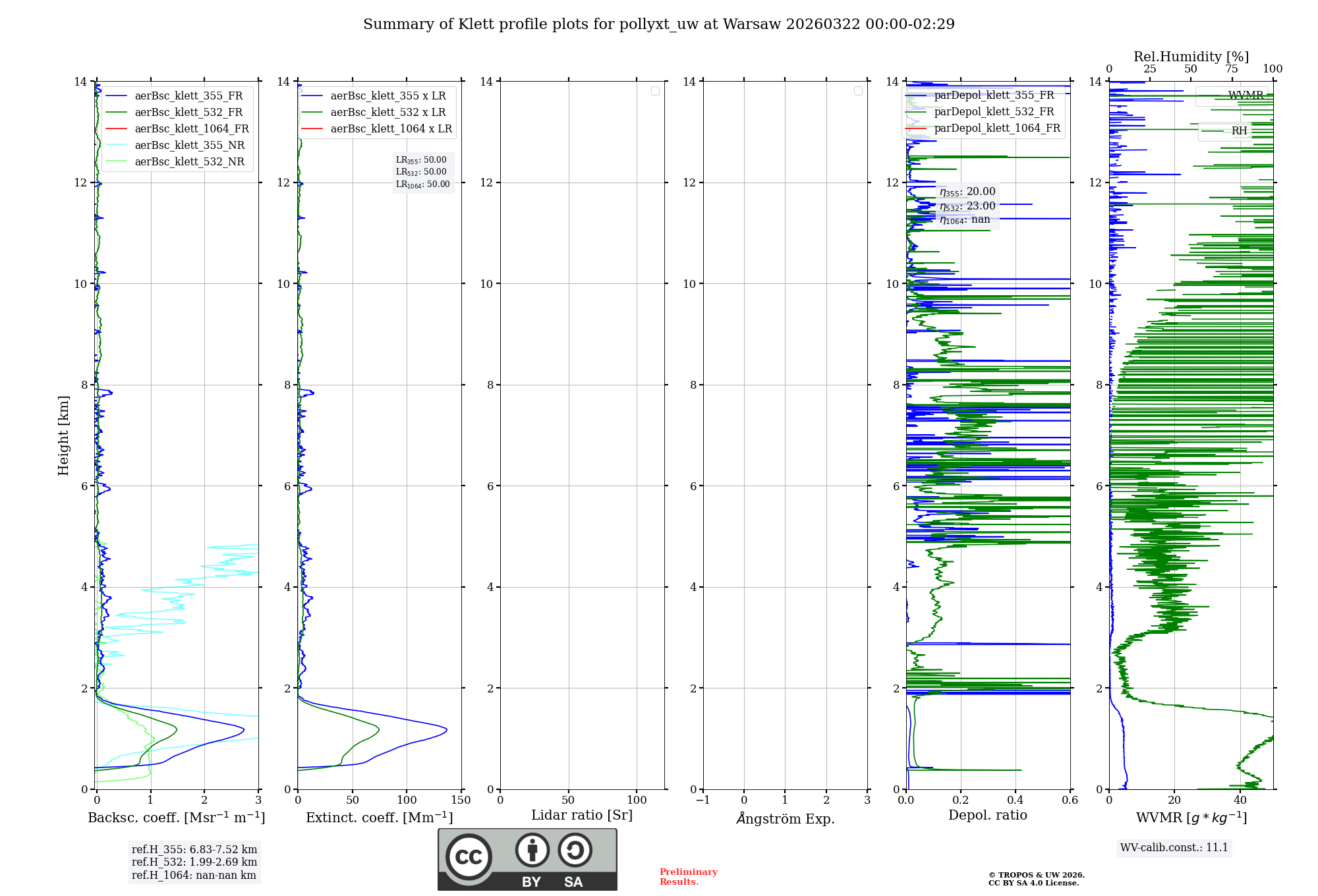1318x896 pixels.
Task: Click the empty legend box in Lidar ratio plot
Action: click(x=655, y=91)
